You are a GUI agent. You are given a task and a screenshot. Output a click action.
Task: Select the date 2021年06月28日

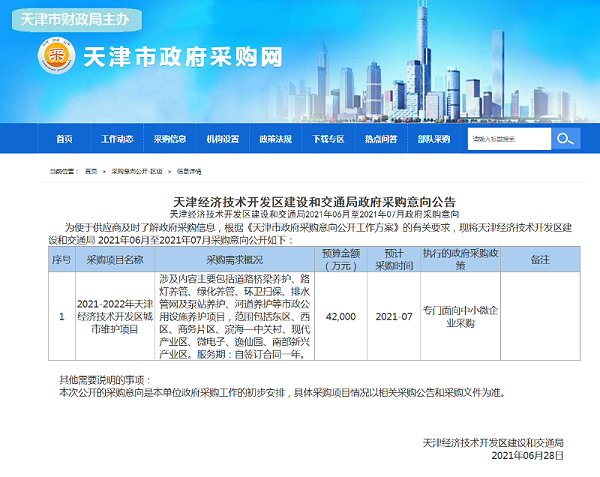[527, 456]
